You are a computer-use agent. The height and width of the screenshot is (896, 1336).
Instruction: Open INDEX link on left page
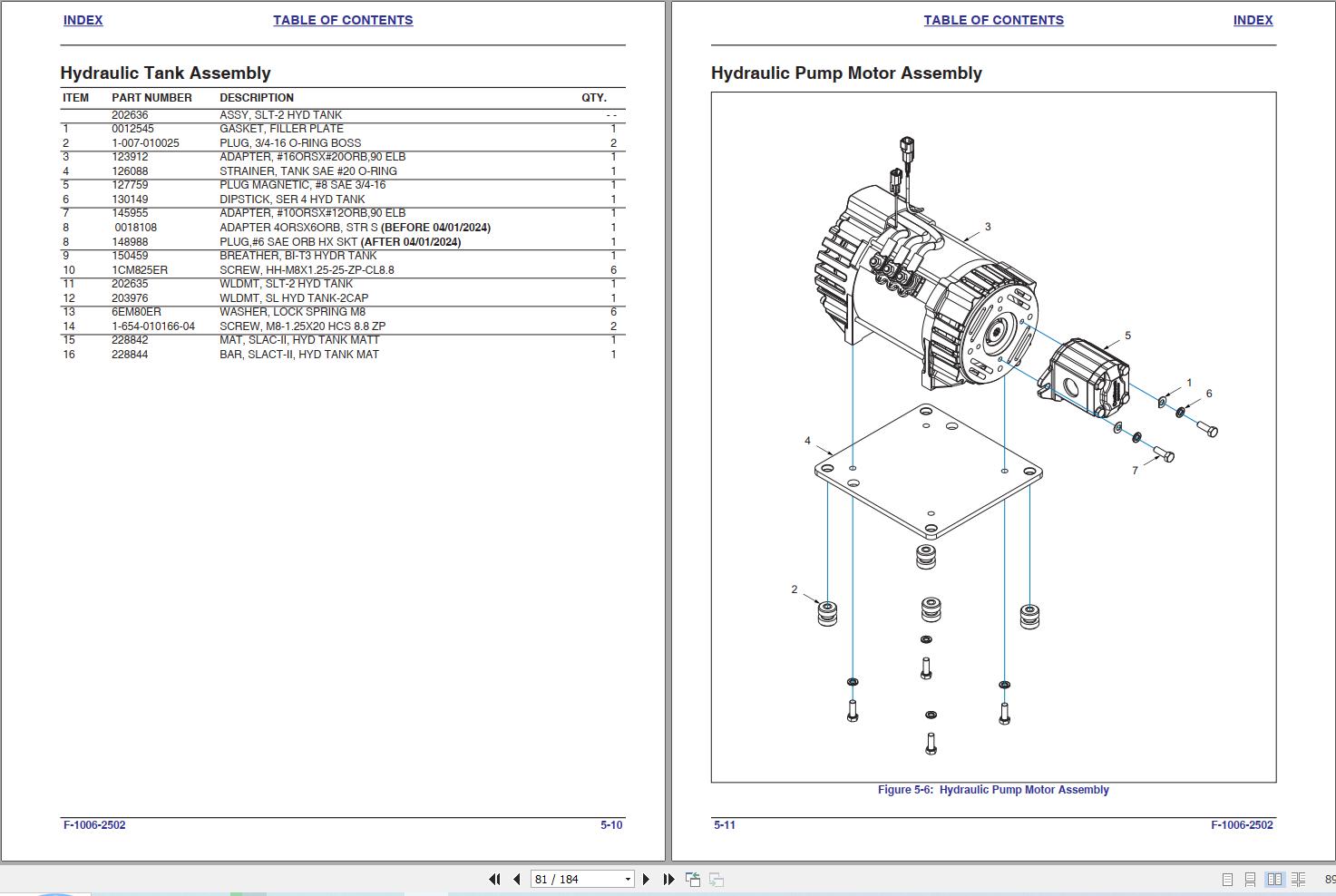pos(83,20)
